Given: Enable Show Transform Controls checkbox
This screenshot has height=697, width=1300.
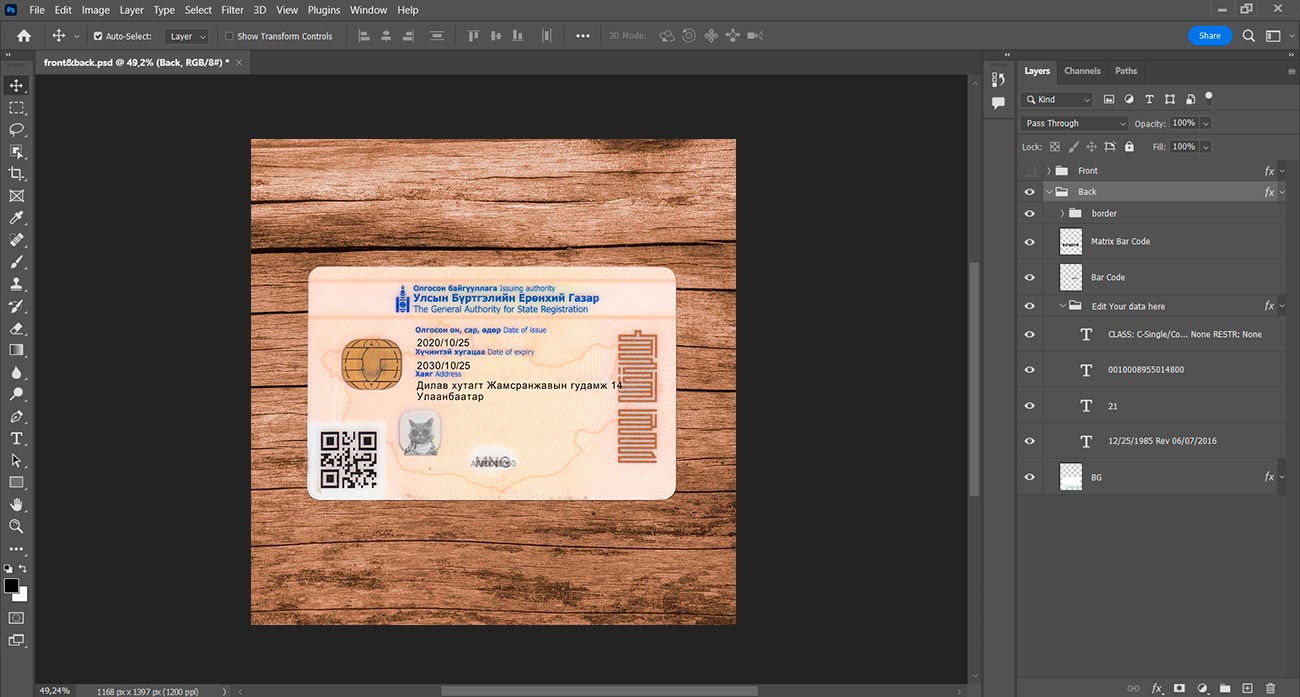Looking at the screenshot, I should point(229,36).
